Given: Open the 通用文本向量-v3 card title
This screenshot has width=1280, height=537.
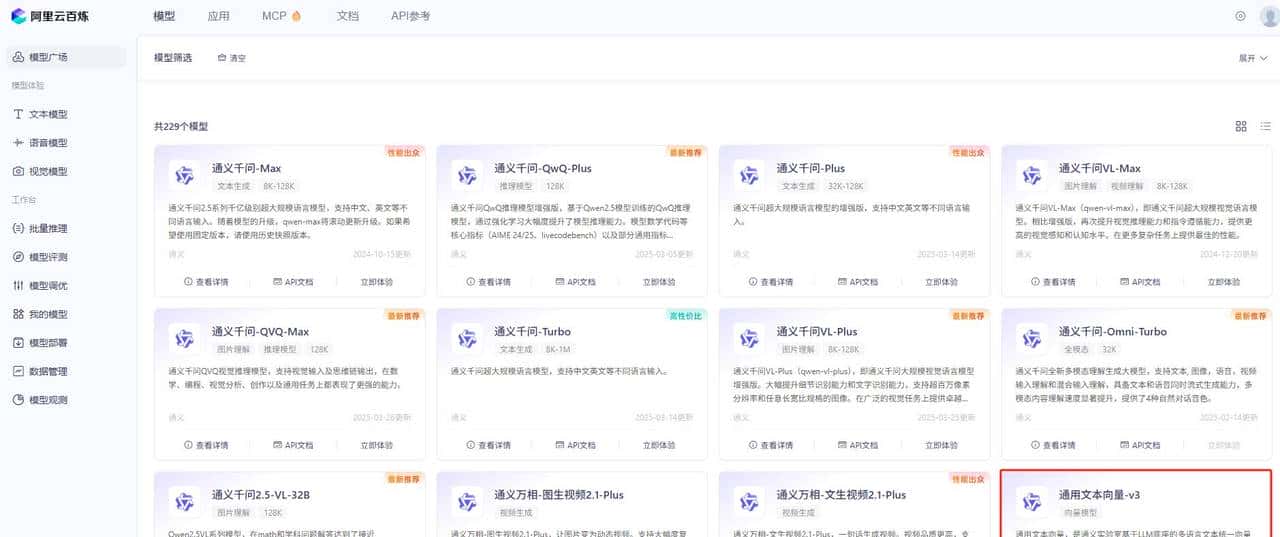Looking at the screenshot, I should 1100,495.
